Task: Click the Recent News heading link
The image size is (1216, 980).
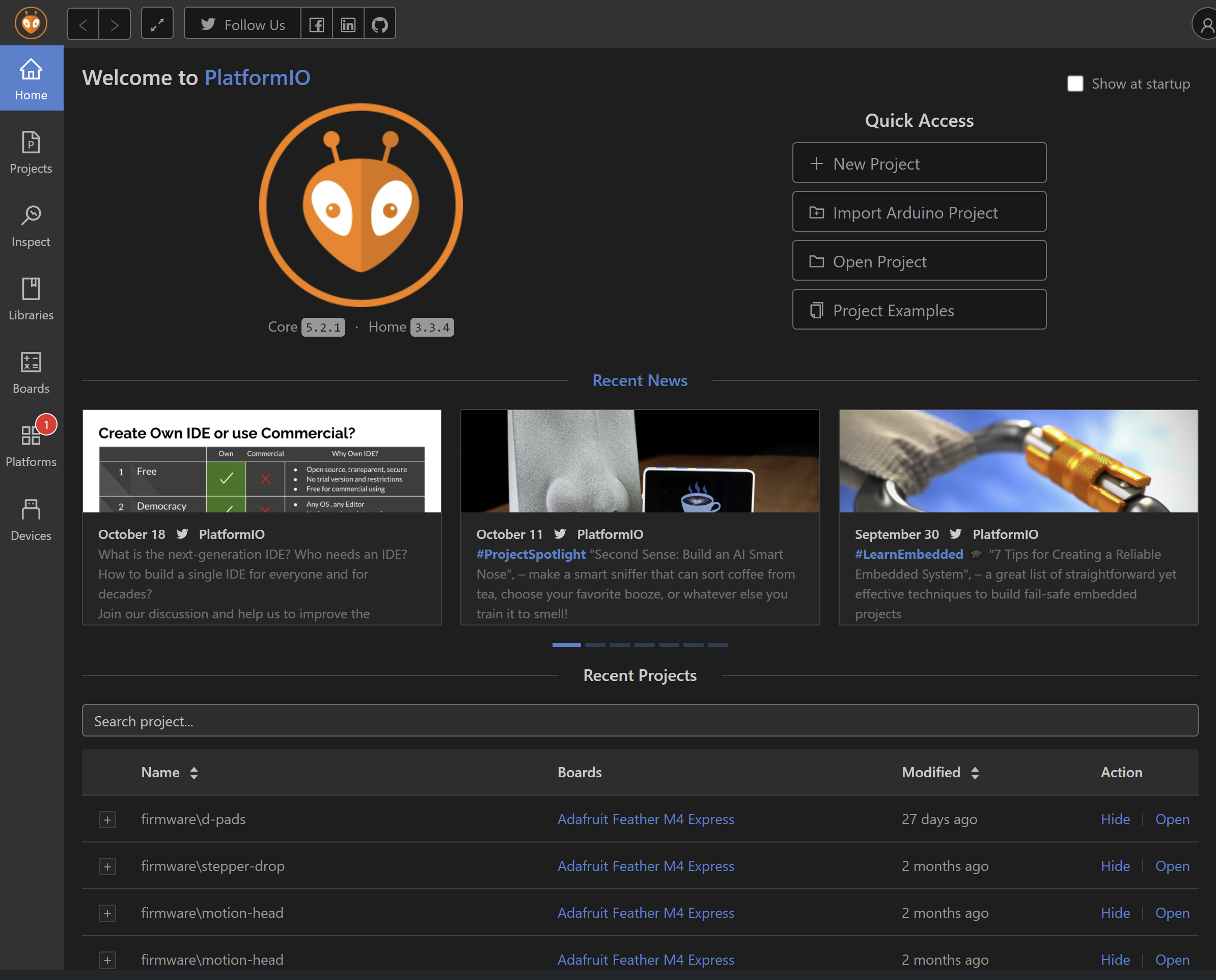Action: click(x=640, y=380)
